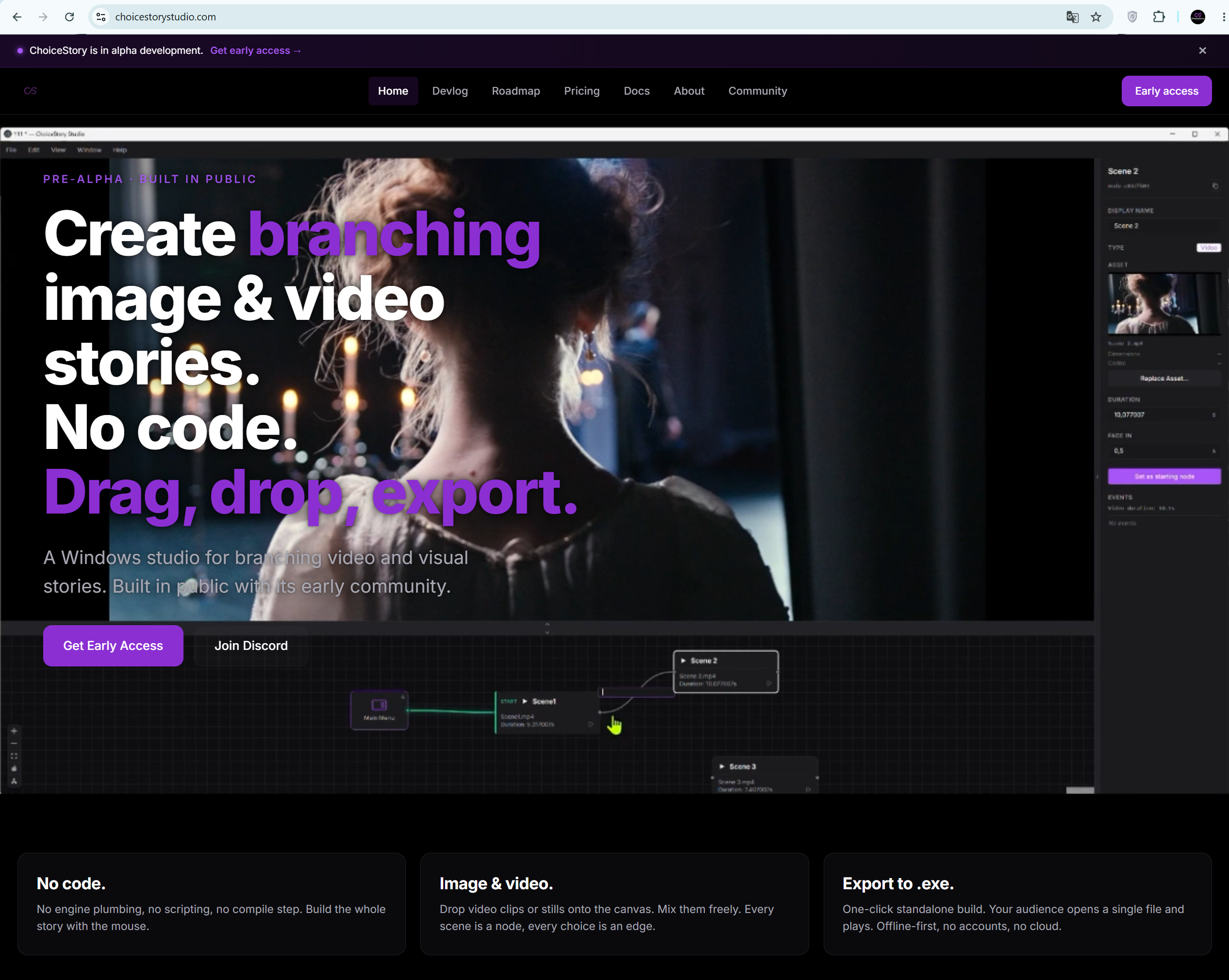
Task: Open the Extensions puzzle-piece menu
Action: [1159, 17]
